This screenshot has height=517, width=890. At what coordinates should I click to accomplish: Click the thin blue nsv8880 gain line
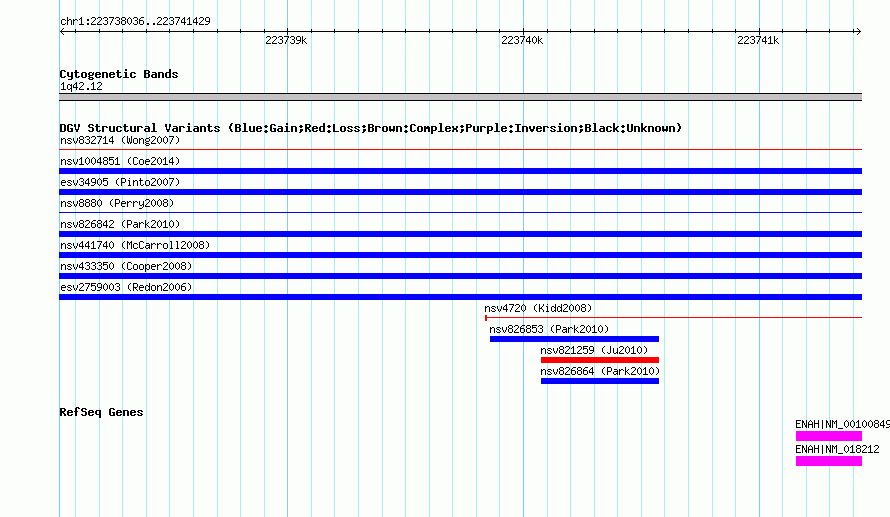[460, 212]
